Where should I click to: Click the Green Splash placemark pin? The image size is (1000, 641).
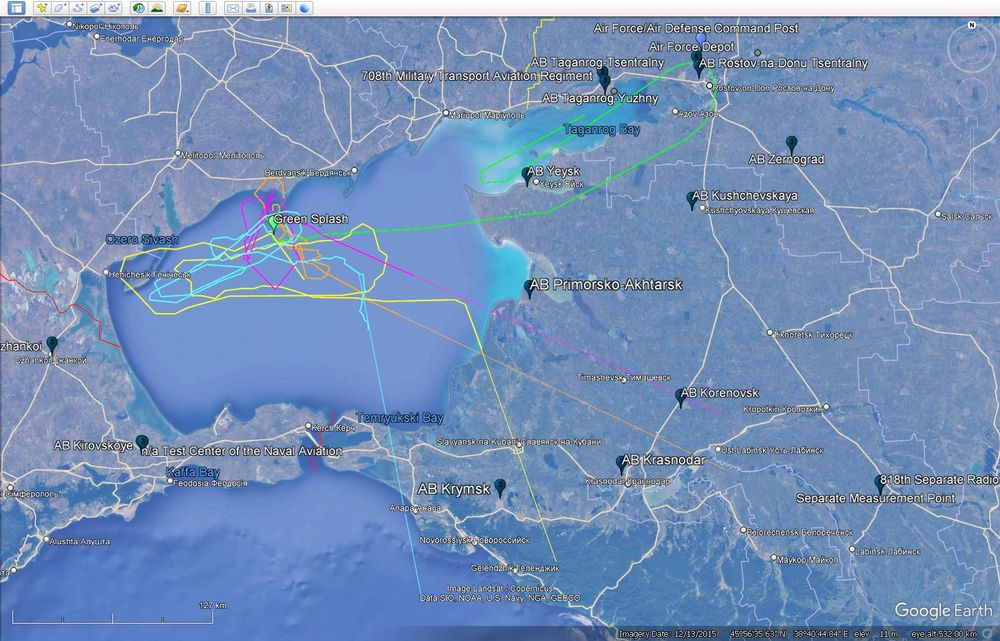click(x=275, y=224)
